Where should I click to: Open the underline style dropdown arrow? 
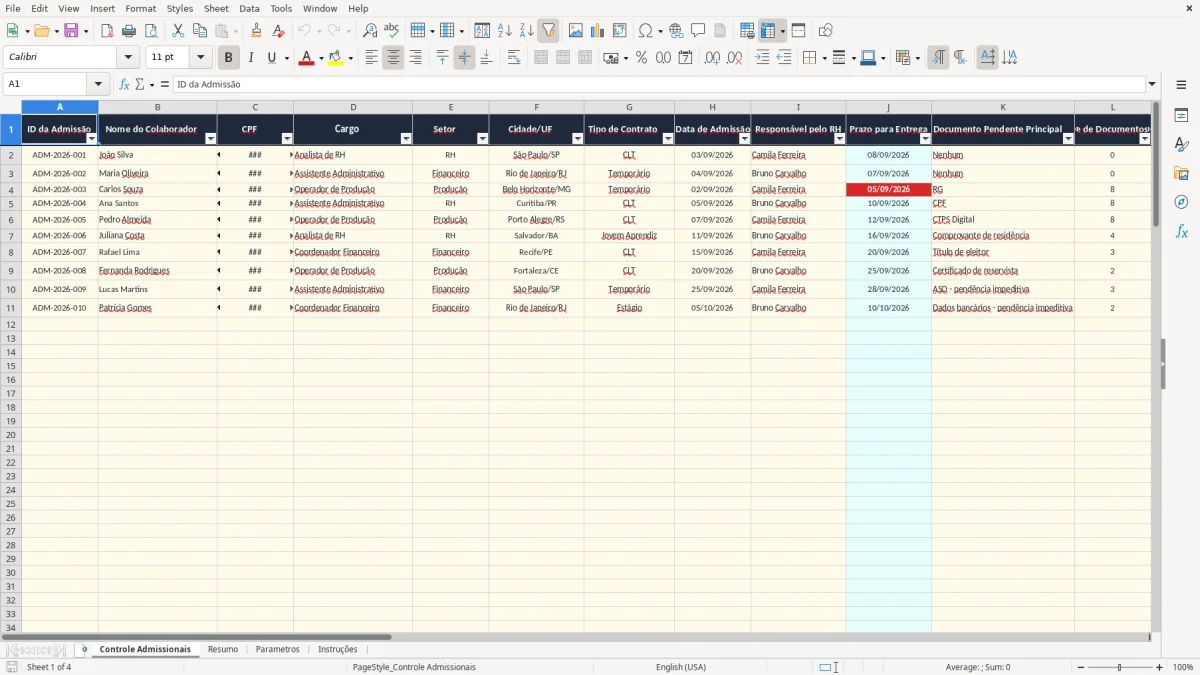point(286,58)
